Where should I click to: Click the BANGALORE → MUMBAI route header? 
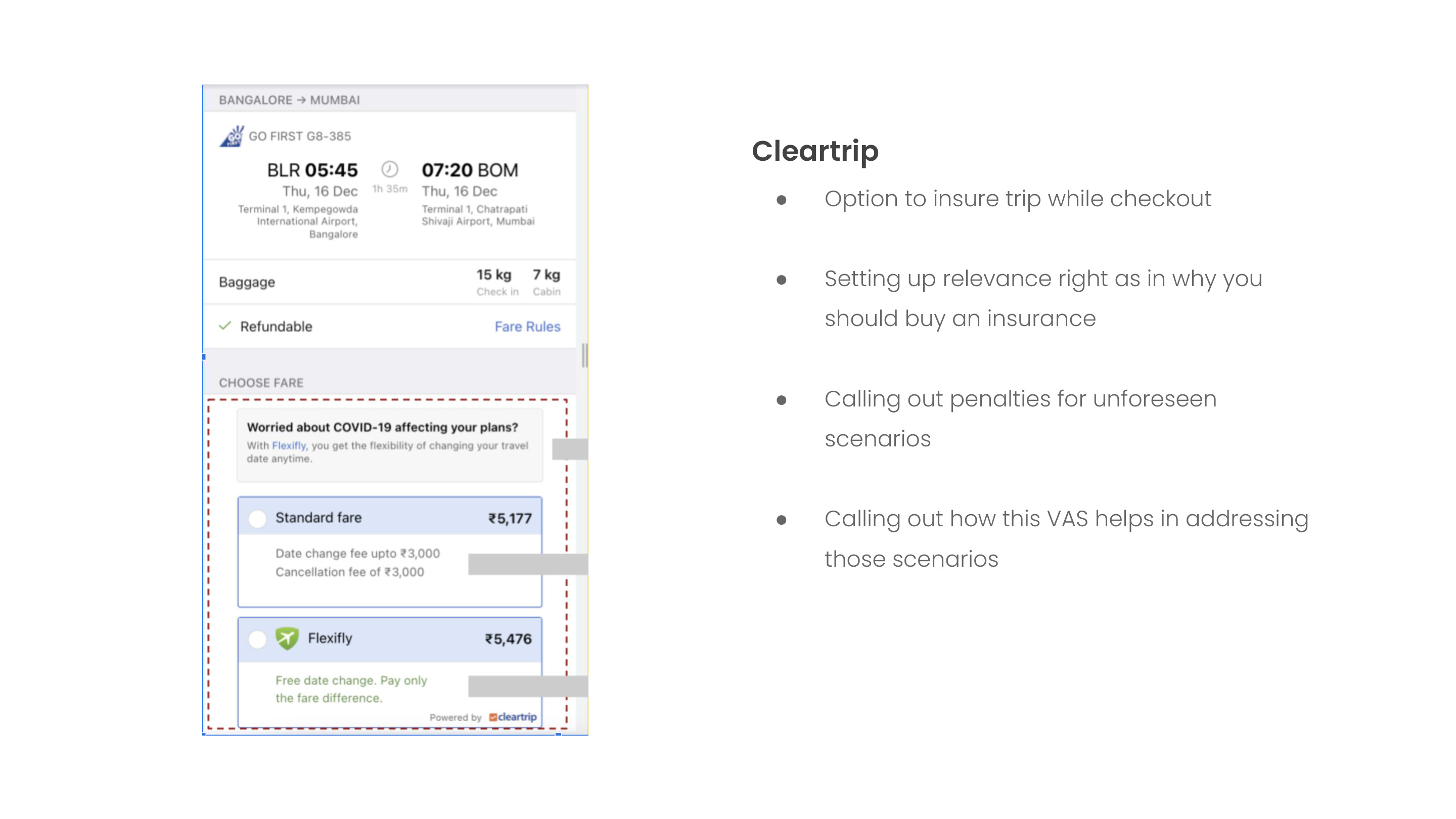[x=289, y=100]
